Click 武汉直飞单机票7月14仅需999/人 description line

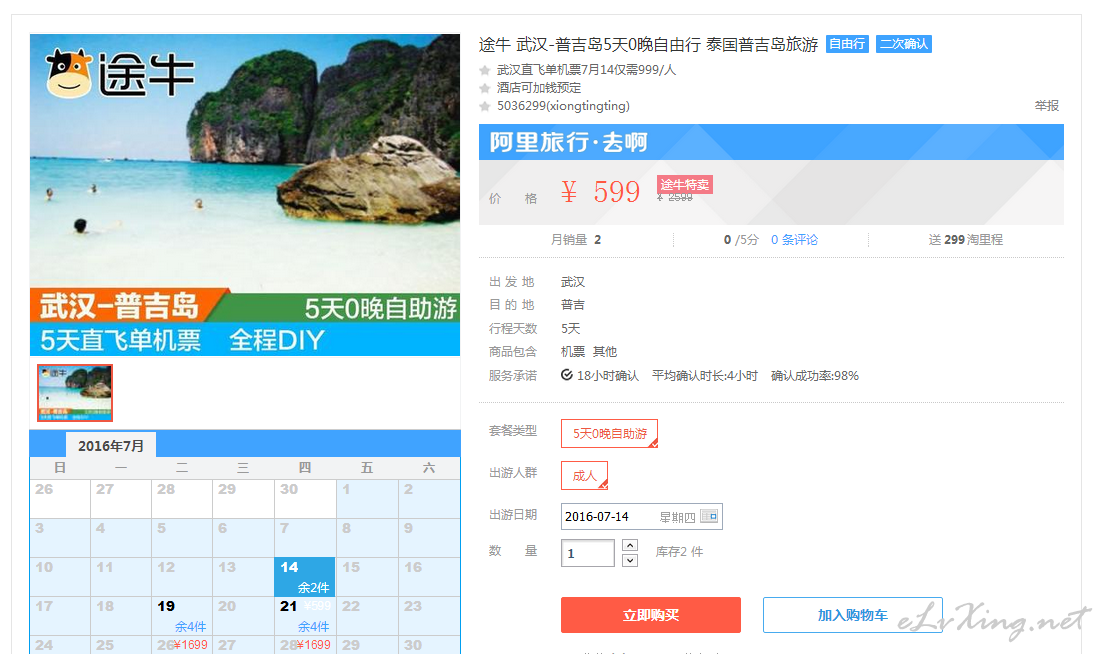click(x=586, y=70)
